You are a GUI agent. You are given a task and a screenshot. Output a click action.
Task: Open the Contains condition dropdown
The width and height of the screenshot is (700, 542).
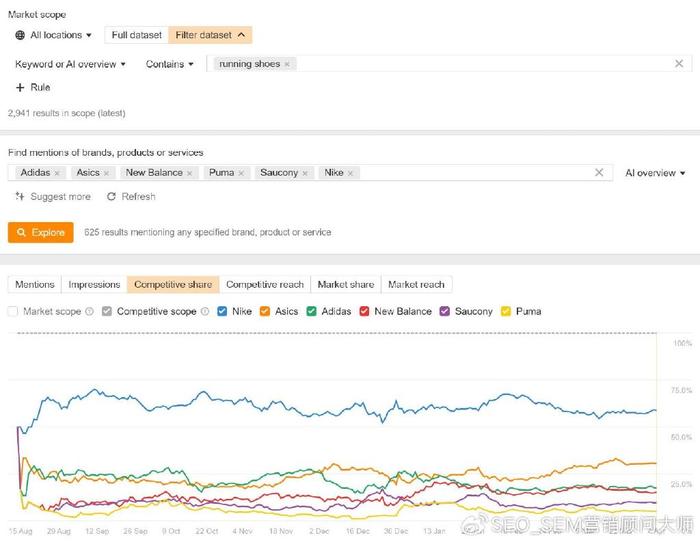click(169, 64)
